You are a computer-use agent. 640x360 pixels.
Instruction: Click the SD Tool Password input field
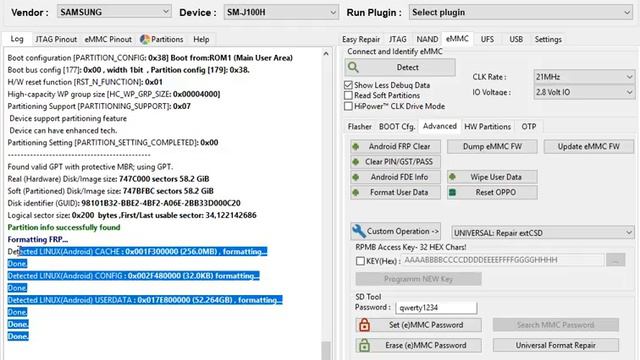(436, 308)
